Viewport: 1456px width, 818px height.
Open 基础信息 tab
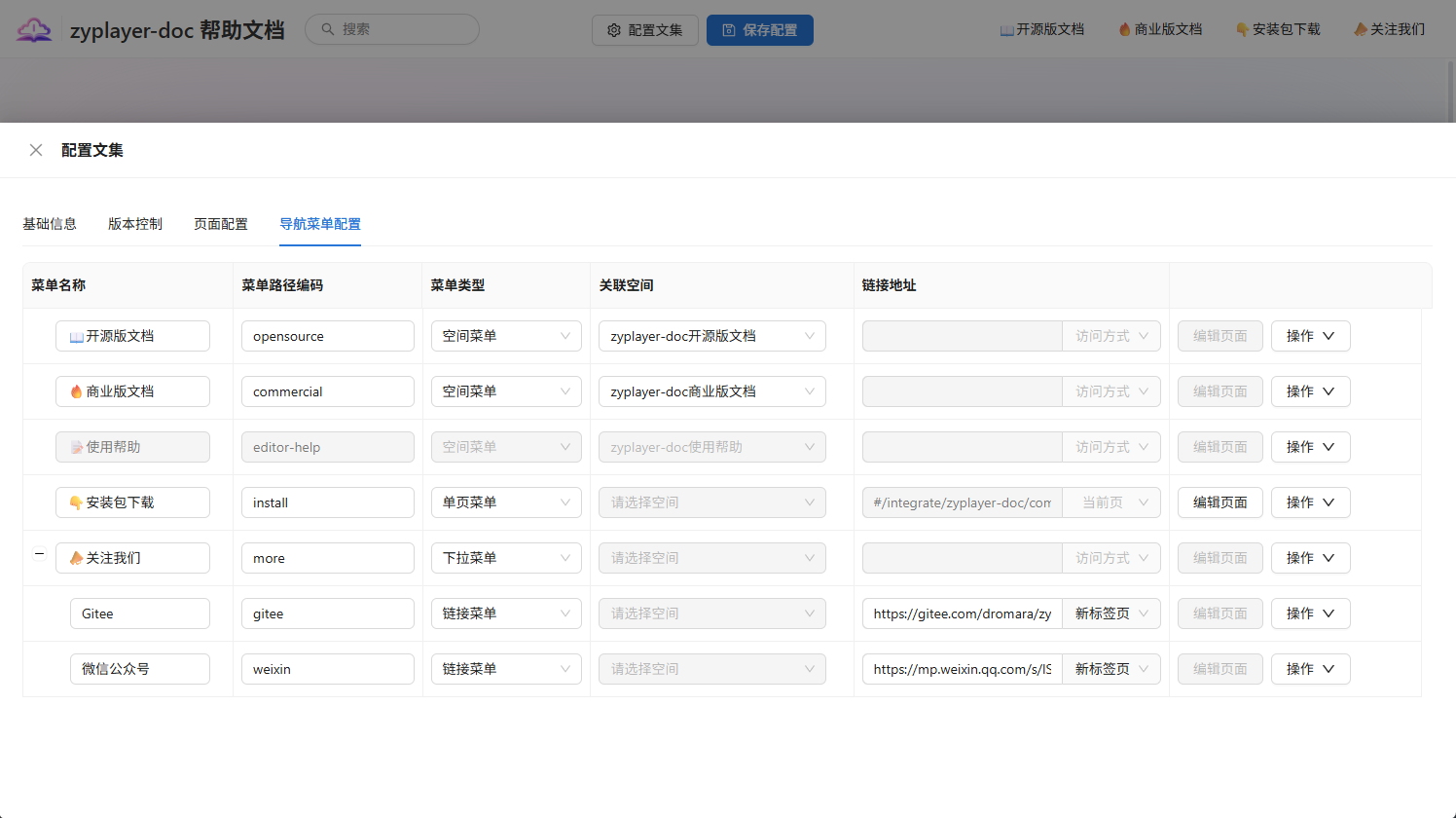[x=50, y=224]
